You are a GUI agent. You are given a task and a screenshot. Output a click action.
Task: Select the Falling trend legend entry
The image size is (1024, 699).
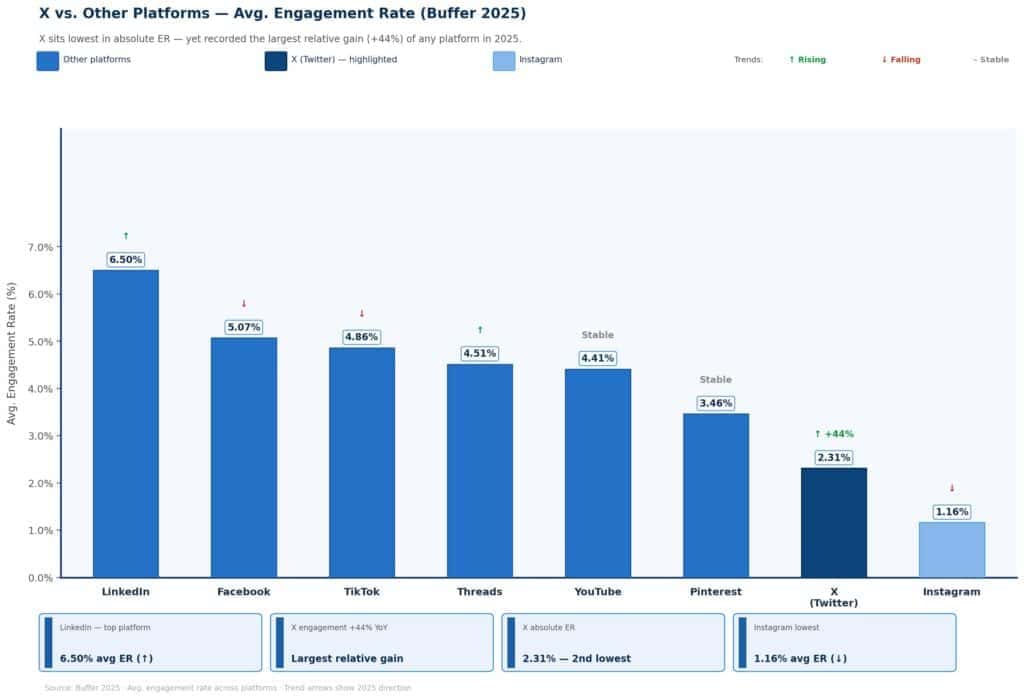(x=901, y=60)
